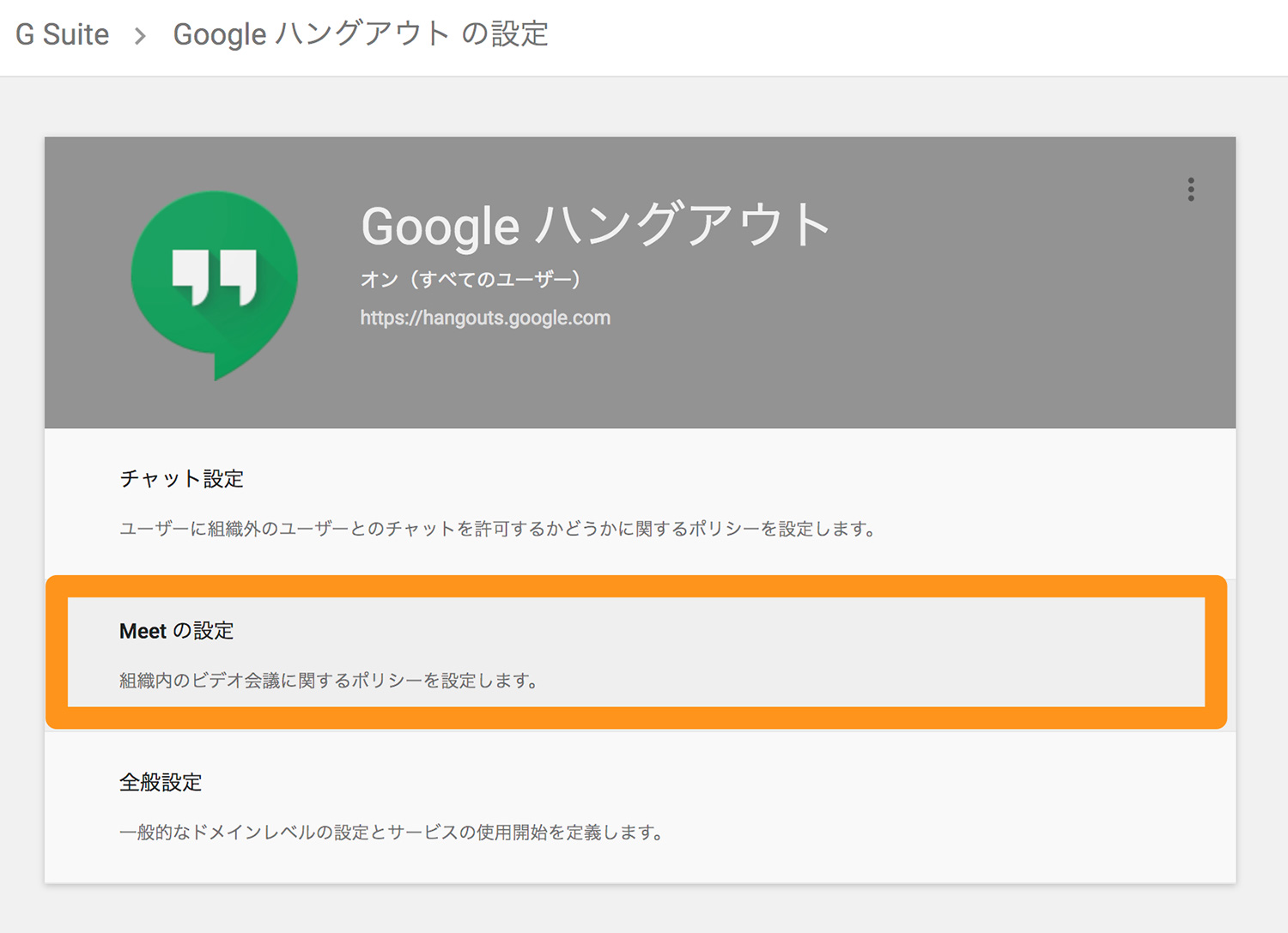Image resolution: width=1288 pixels, height=933 pixels.
Task: Click the Google ハングアウト の設定 breadcrumb title
Action: 361,34
